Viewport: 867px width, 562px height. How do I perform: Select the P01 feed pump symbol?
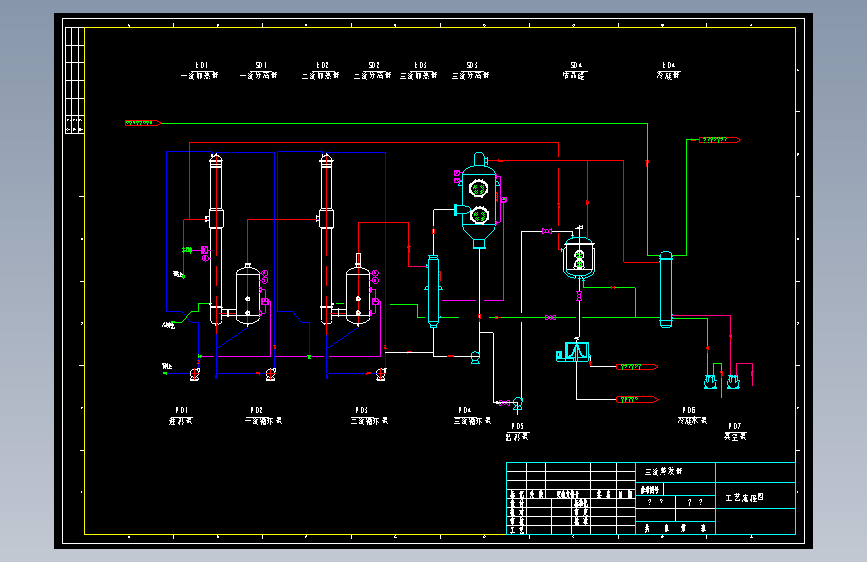[195, 374]
